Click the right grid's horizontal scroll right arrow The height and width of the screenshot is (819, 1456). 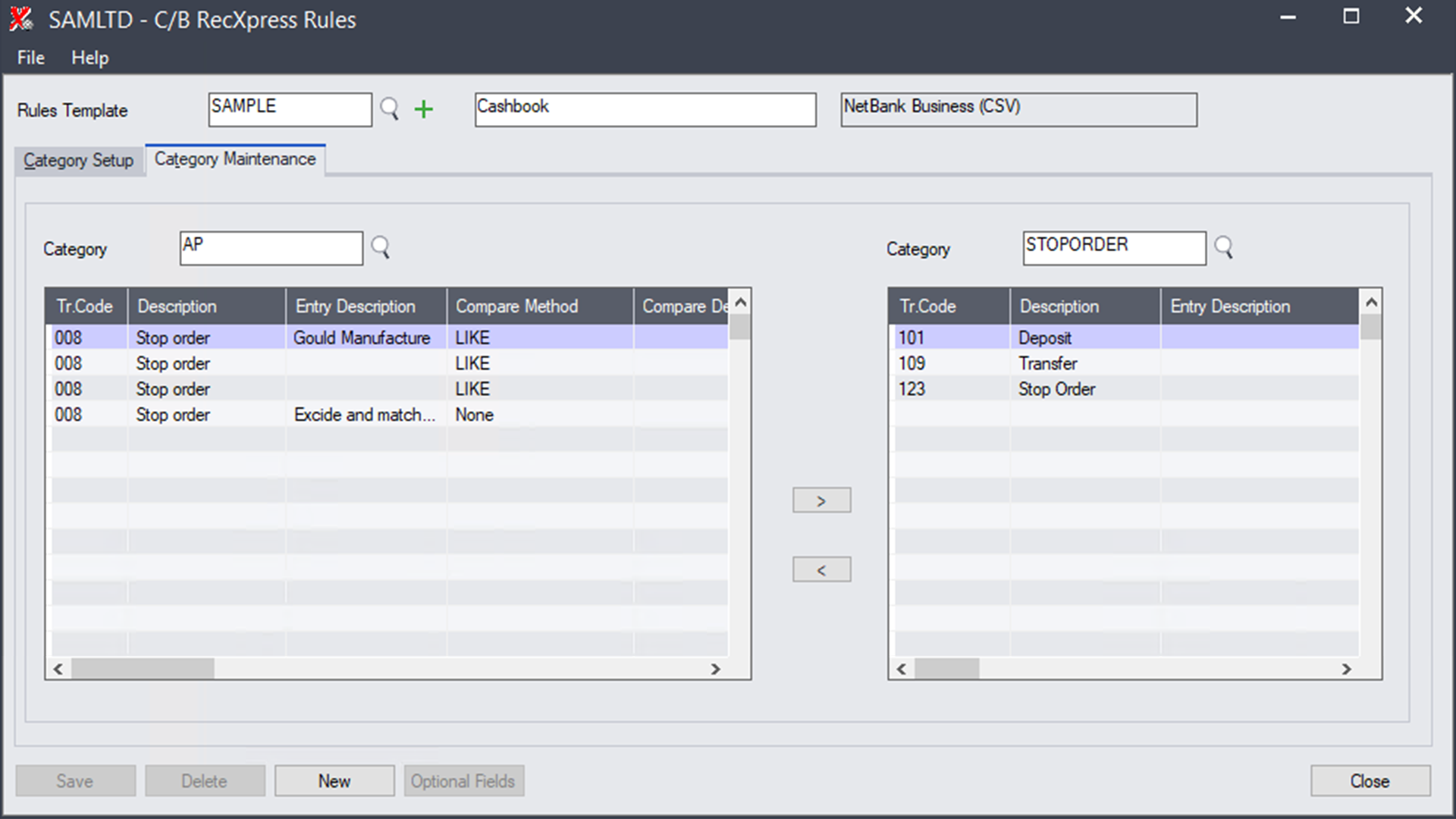(x=1346, y=669)
